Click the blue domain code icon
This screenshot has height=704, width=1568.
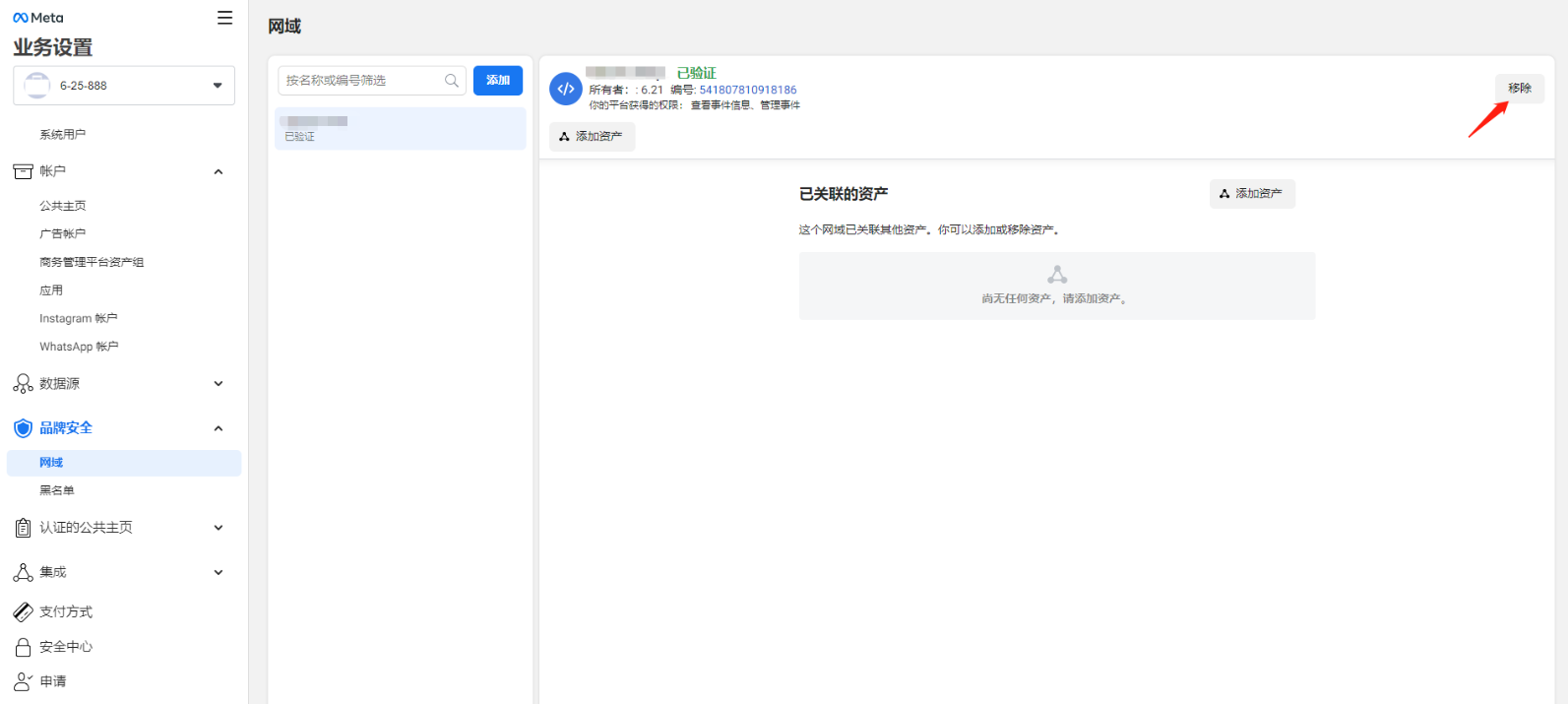tap(566, 89)
